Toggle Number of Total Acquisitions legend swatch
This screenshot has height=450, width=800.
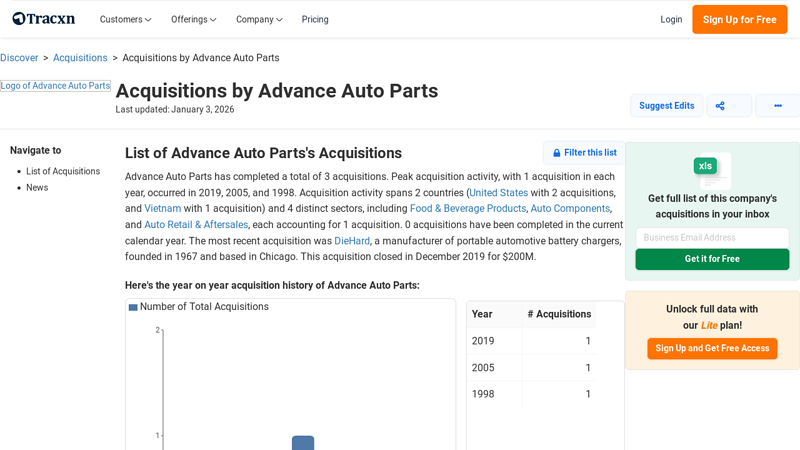pyautogui.click(x=133, y=307)
